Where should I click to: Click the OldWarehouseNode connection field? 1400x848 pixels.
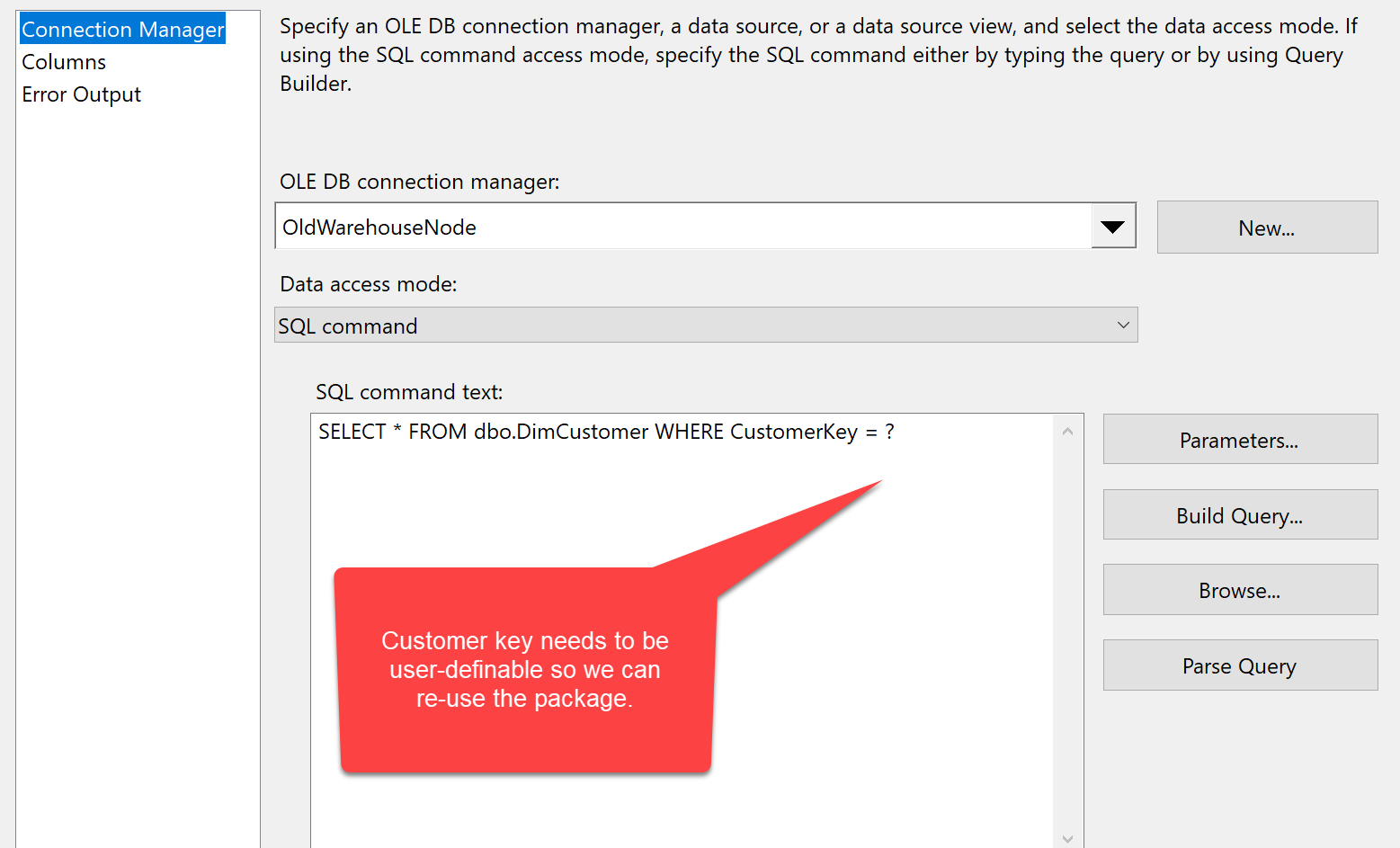point(683,227)
